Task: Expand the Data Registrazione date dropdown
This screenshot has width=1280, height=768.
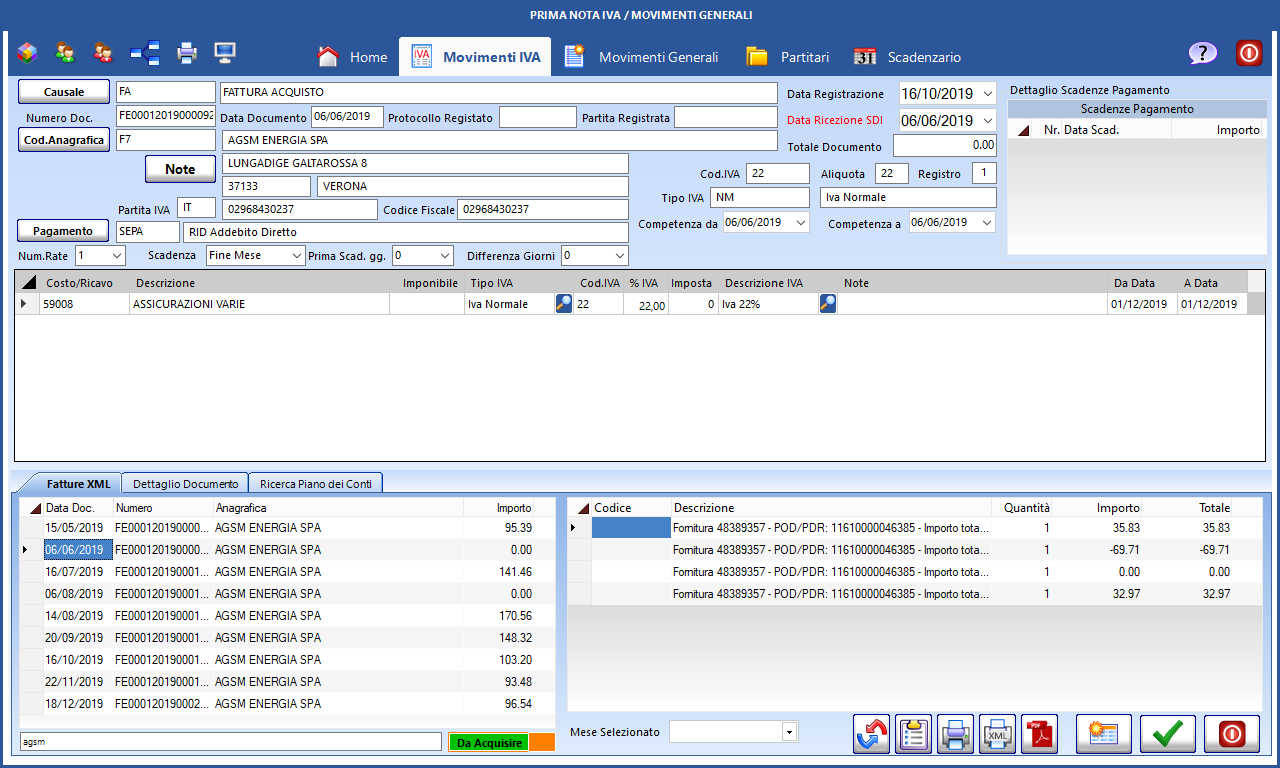Action: click(x=988, y=94)
